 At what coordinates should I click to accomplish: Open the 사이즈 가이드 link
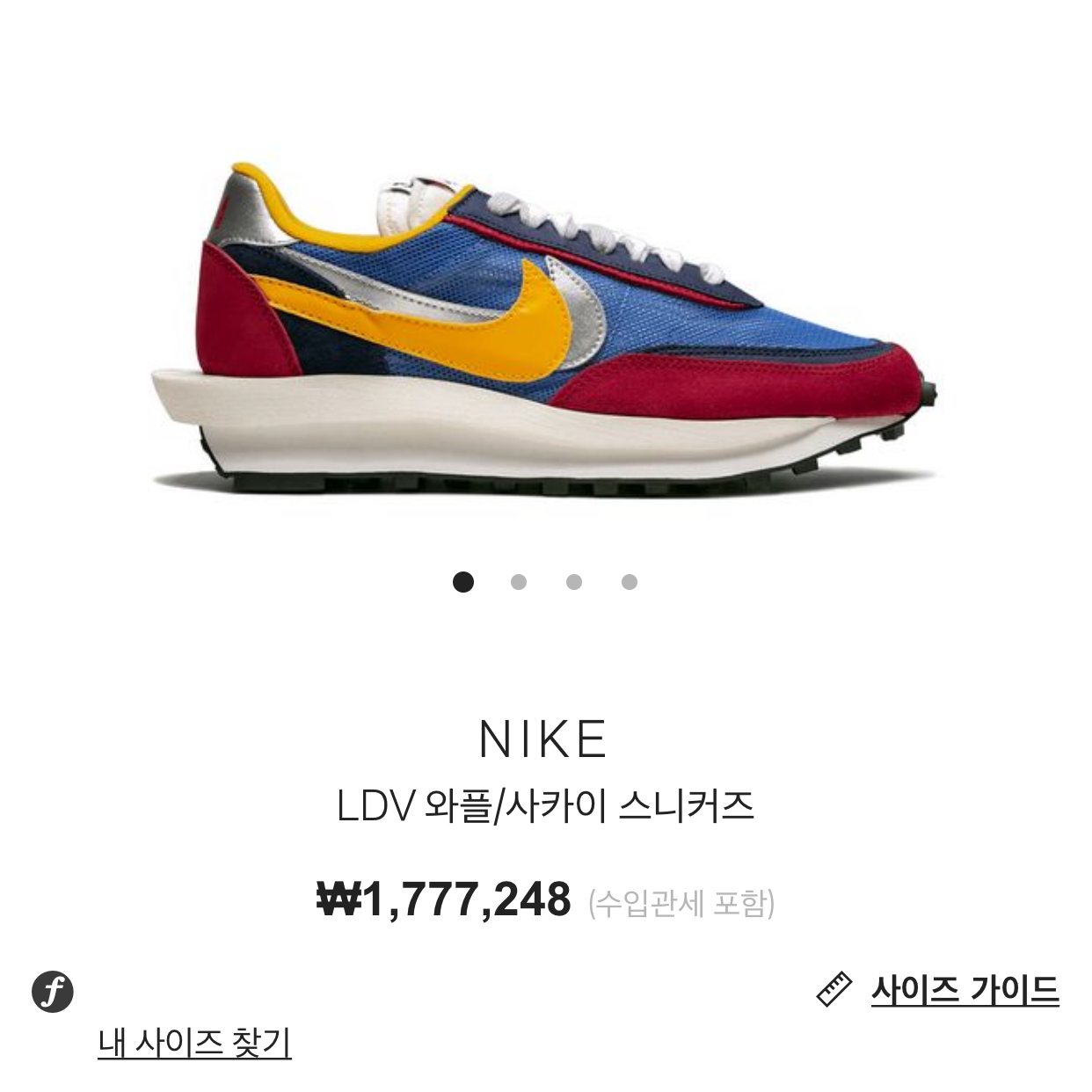[x=965, y=990]
